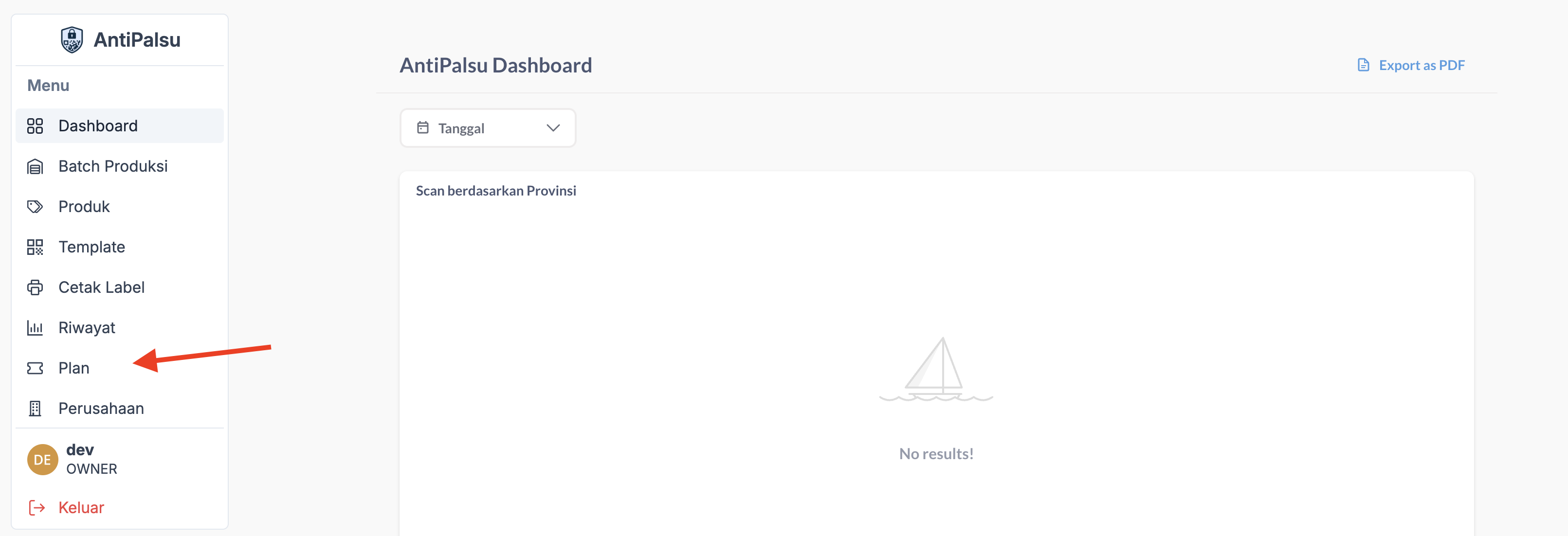1568x536 pixels.
Task: Click the DE user avatar
Action: pos(43,459)
